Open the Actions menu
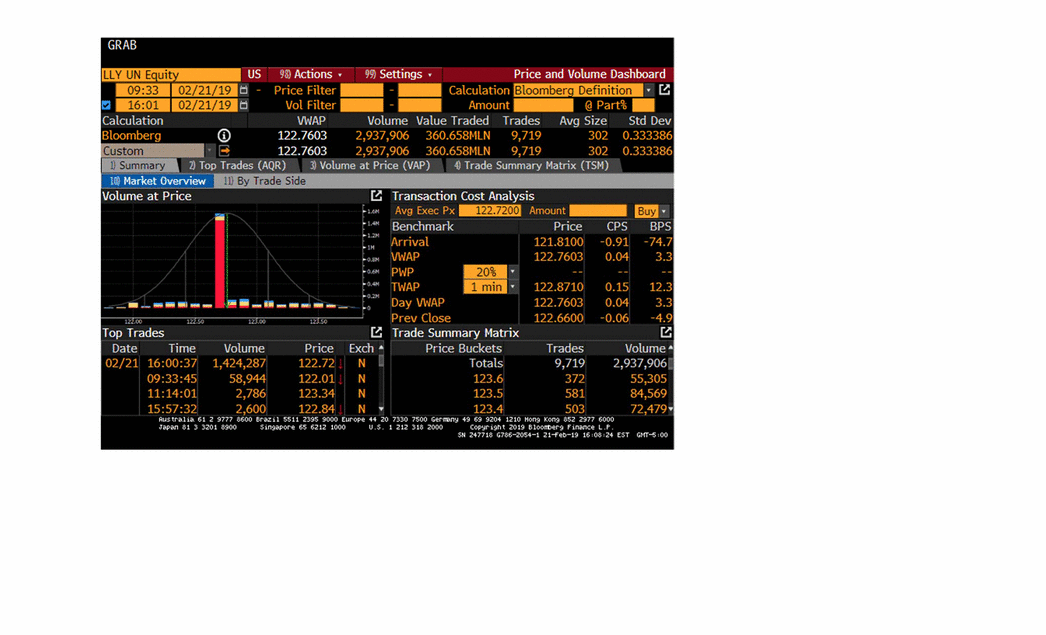The height and width of the screenshot is (635, 1046). pyautogui.click(x=311, y=75)
